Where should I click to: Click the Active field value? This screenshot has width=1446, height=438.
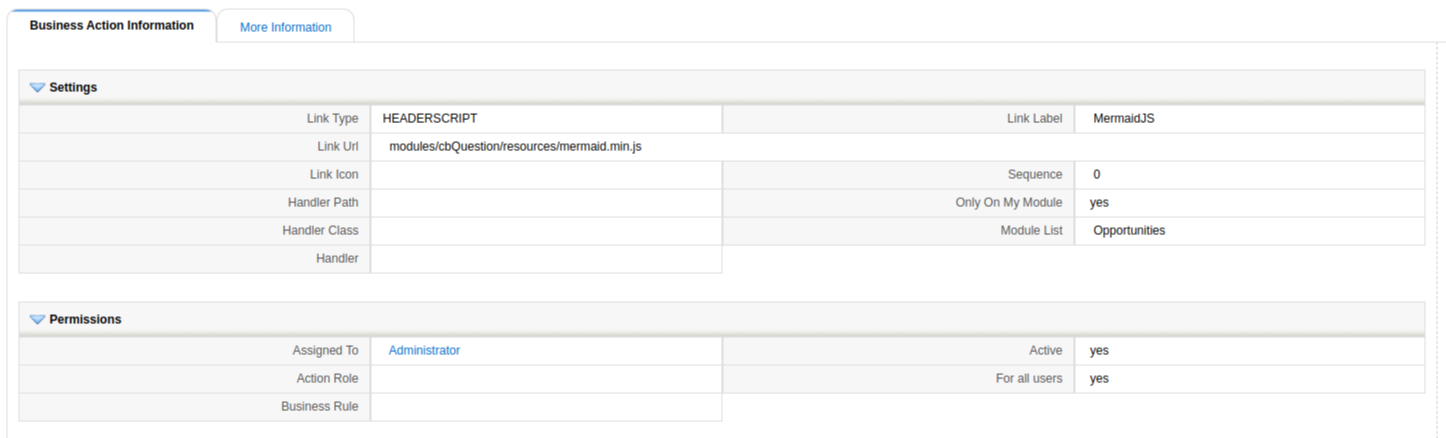pos(1099,351)
